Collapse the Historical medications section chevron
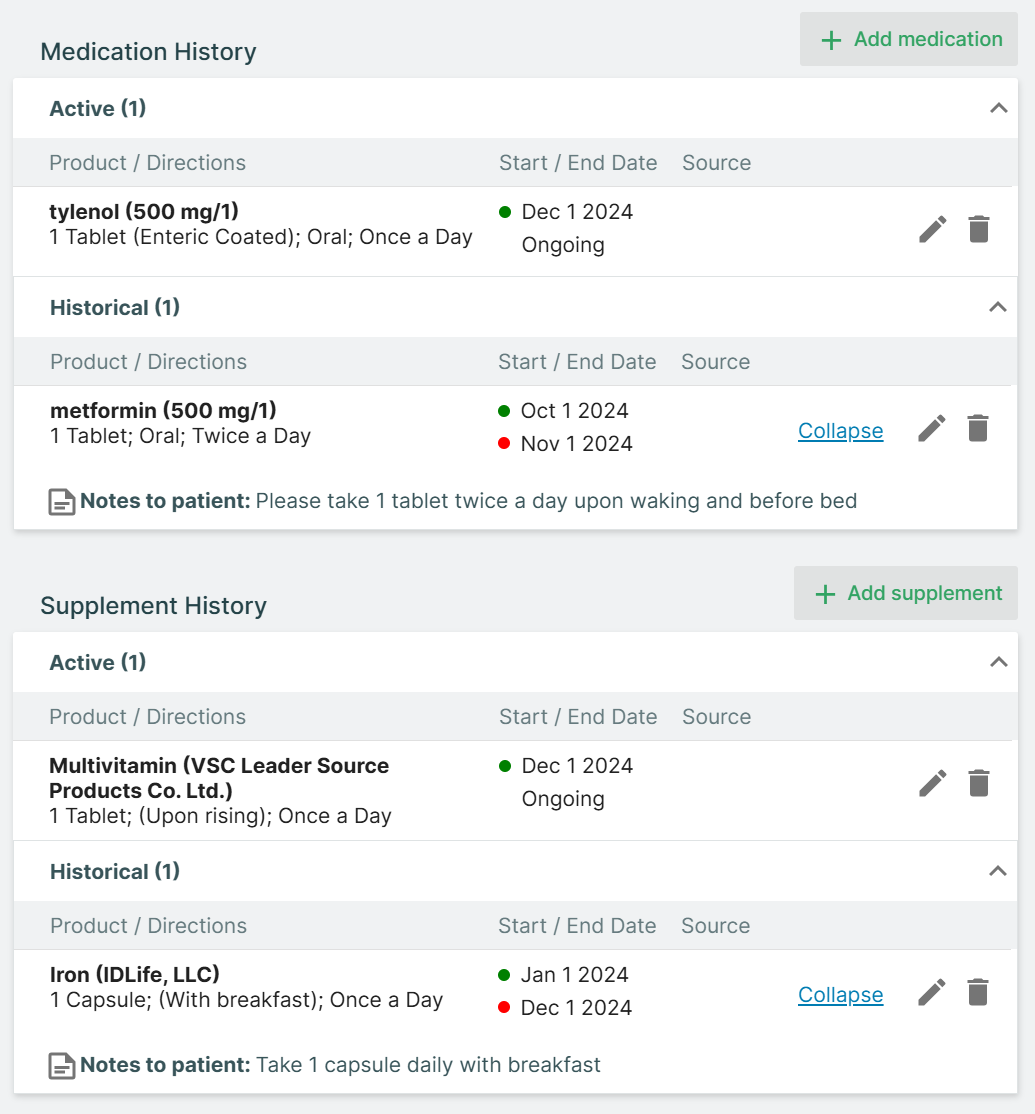Viewport: 1035px width, 1114px height. pyautogui.click(x=997, y=308)
